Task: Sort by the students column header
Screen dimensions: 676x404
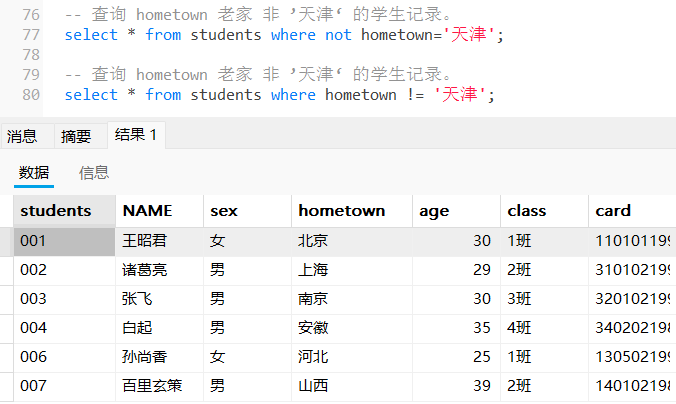Action: [64, 211]
